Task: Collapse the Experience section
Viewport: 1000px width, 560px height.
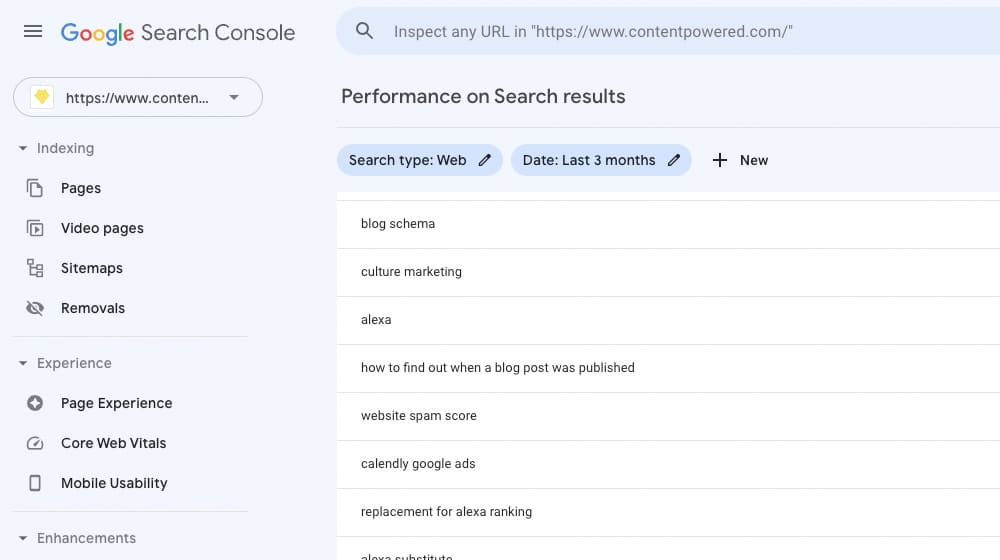Action: 65,363
